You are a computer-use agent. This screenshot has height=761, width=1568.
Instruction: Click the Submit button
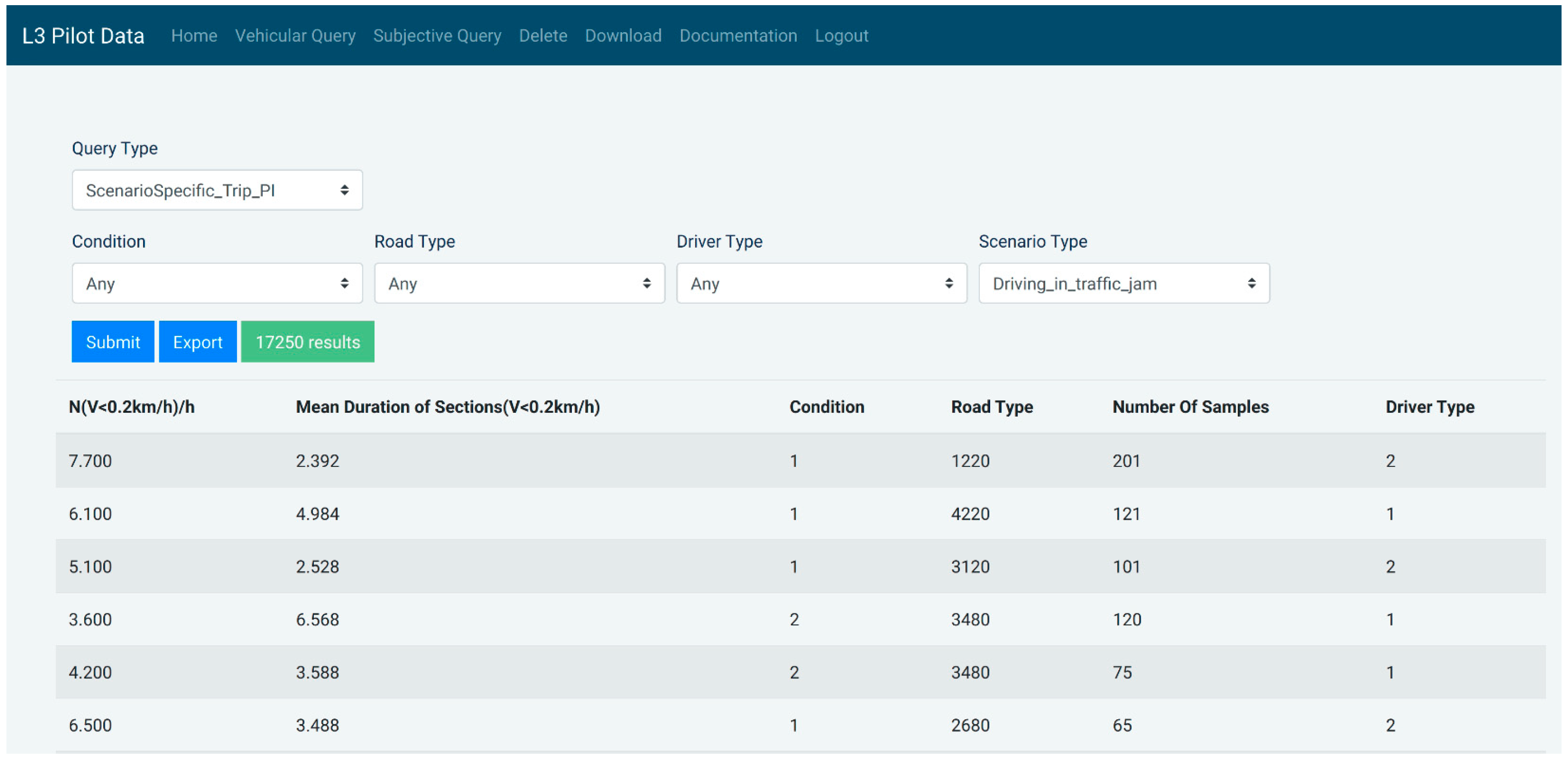113,342
